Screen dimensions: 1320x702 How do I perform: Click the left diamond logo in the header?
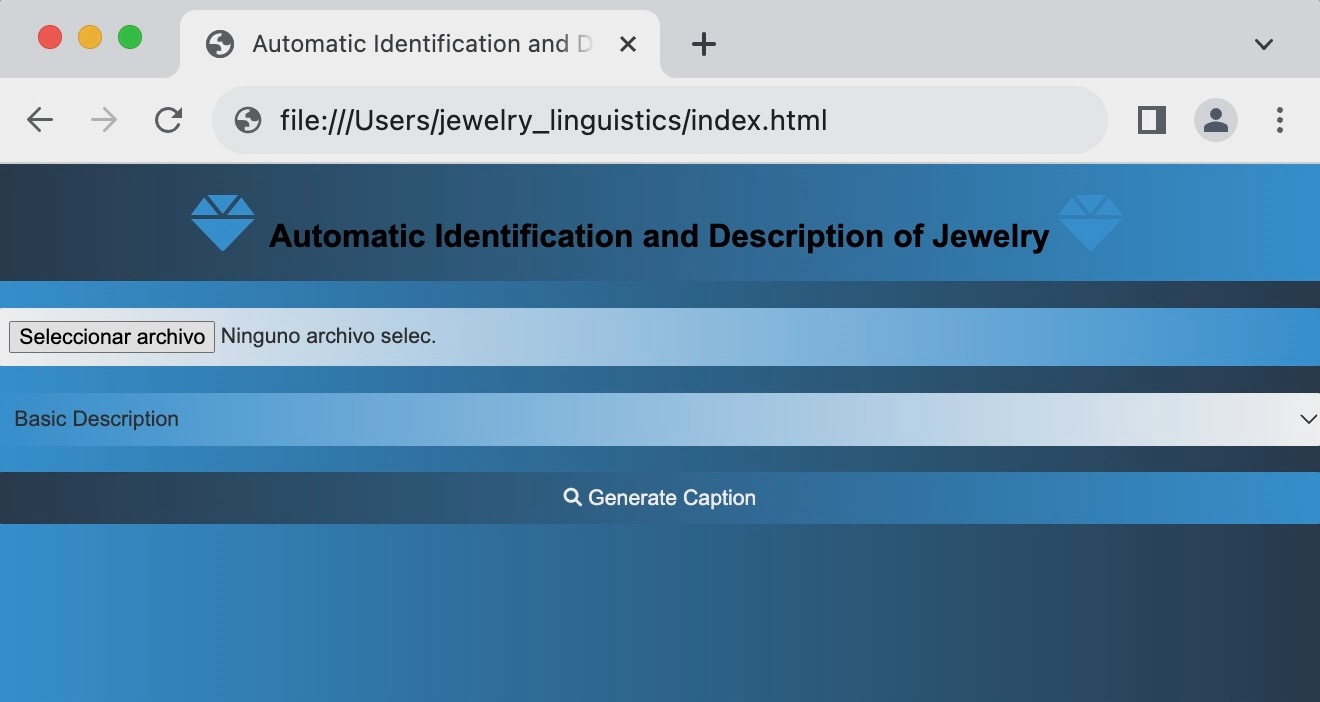click(x=222, y=222)
